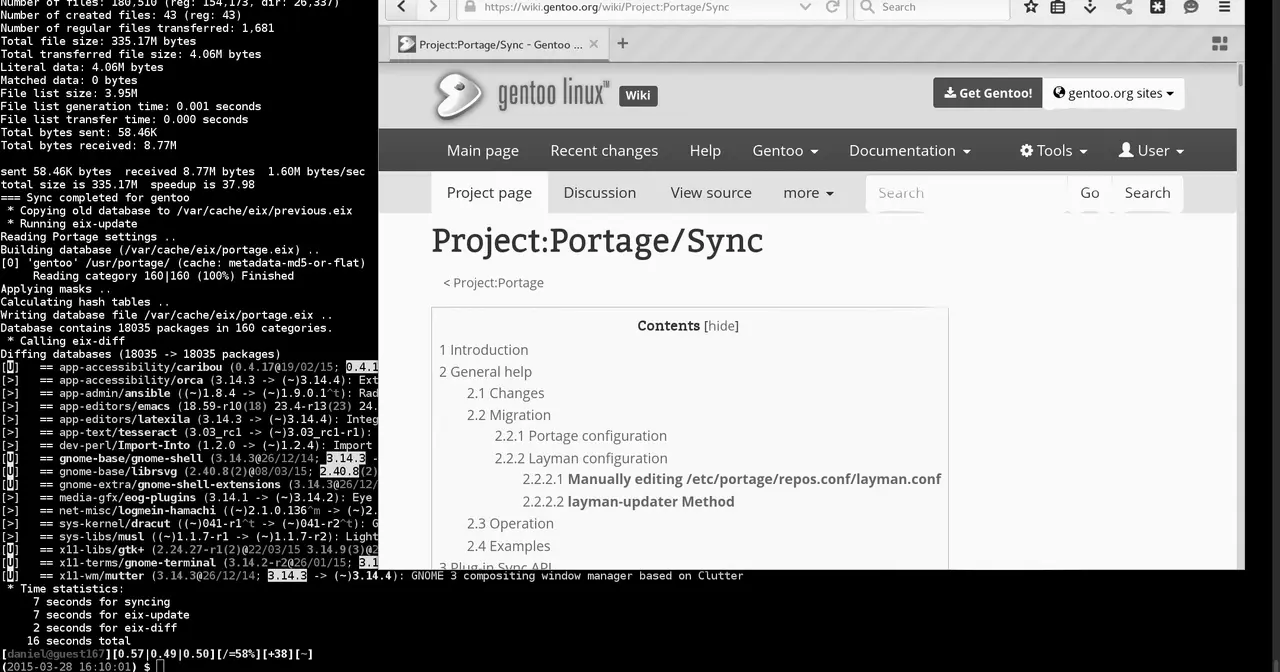1280x672 pixels.
Task: Open Recent changes in navbar
Action: [x=604, y=150]
